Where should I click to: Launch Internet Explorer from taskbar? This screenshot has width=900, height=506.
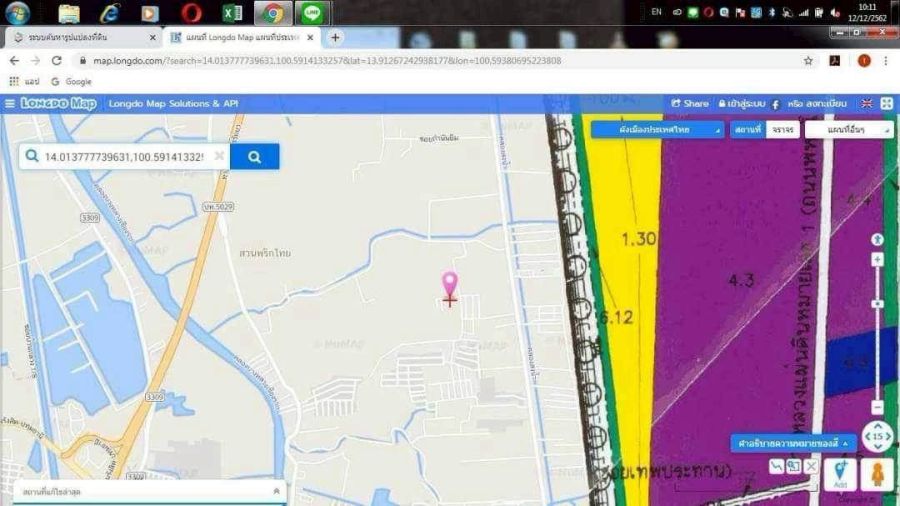(x=110, y=13)
